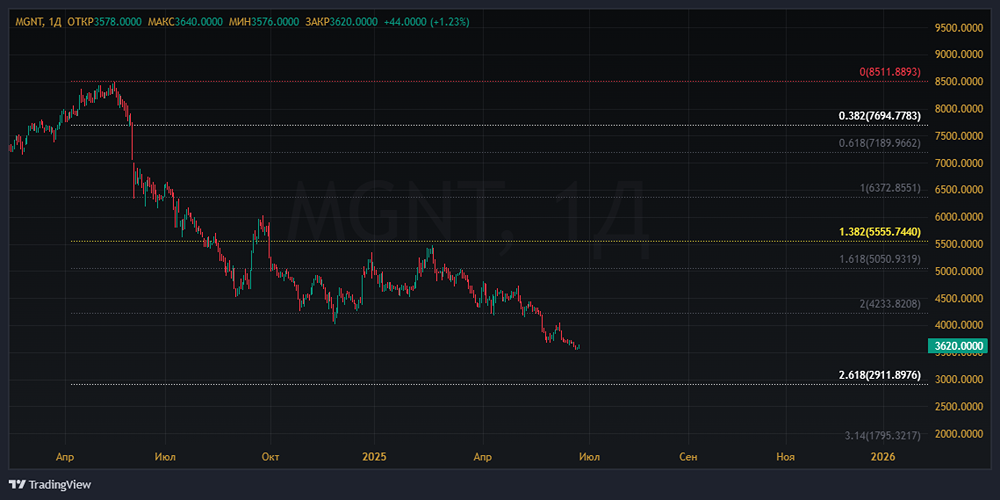
Task: Select the yellow 1.382(5555.7440) level label
Action: click(880, 232)
